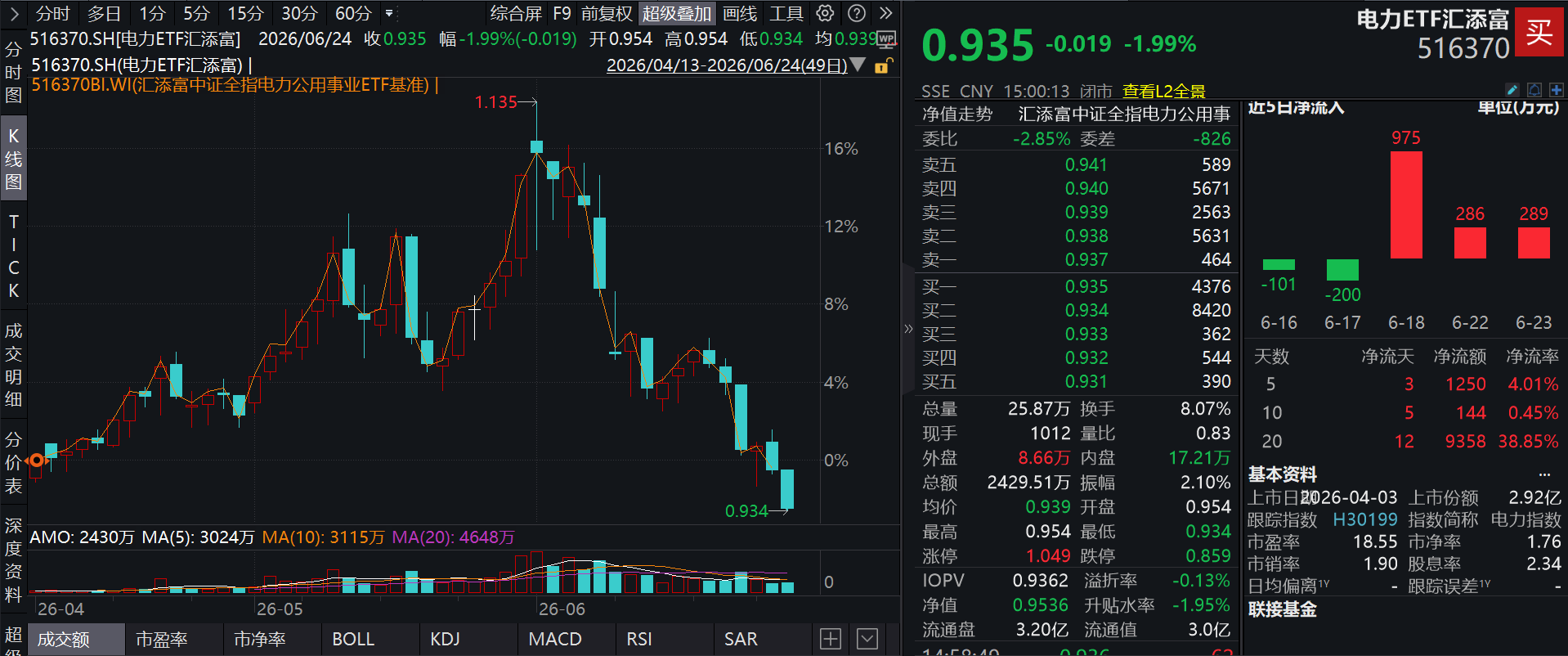Select 市盈率 indicator tab
The image size is (1568, 656).
[x=173, y=639]
